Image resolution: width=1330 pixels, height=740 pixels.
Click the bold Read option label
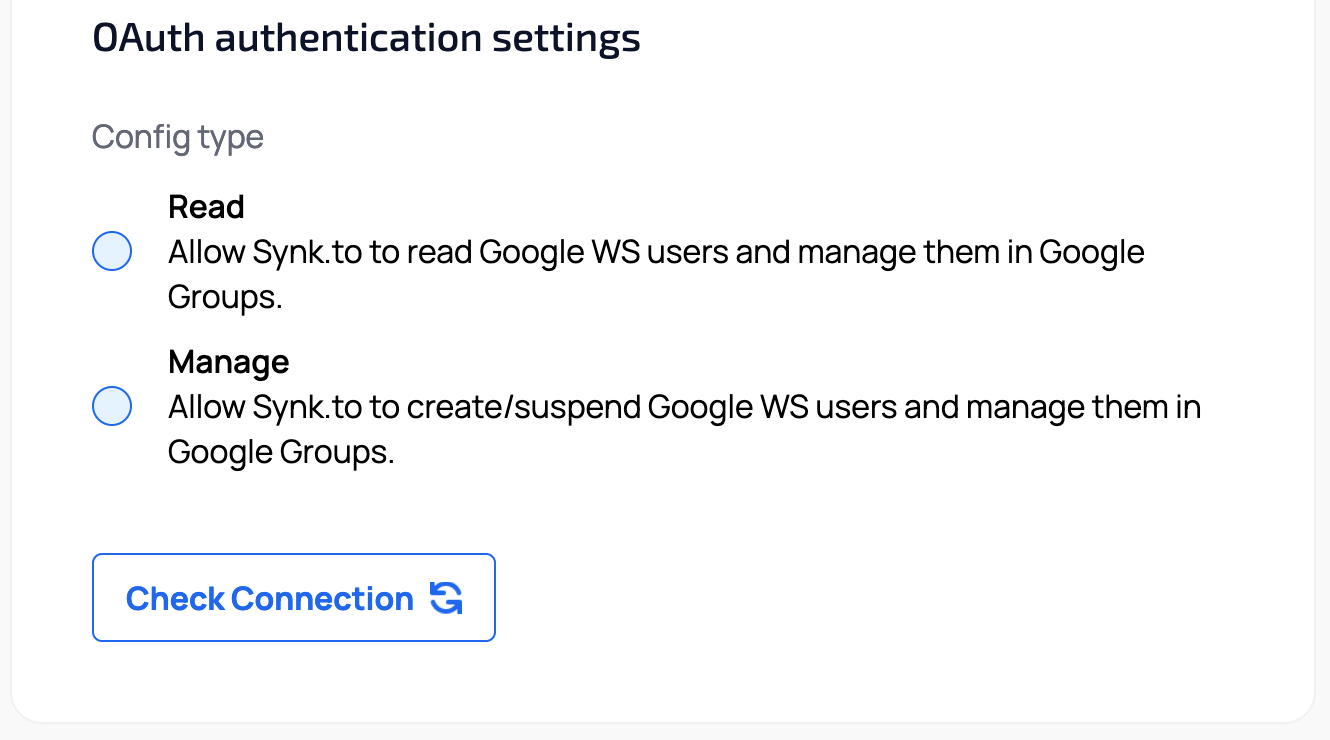tap(206, 207)
